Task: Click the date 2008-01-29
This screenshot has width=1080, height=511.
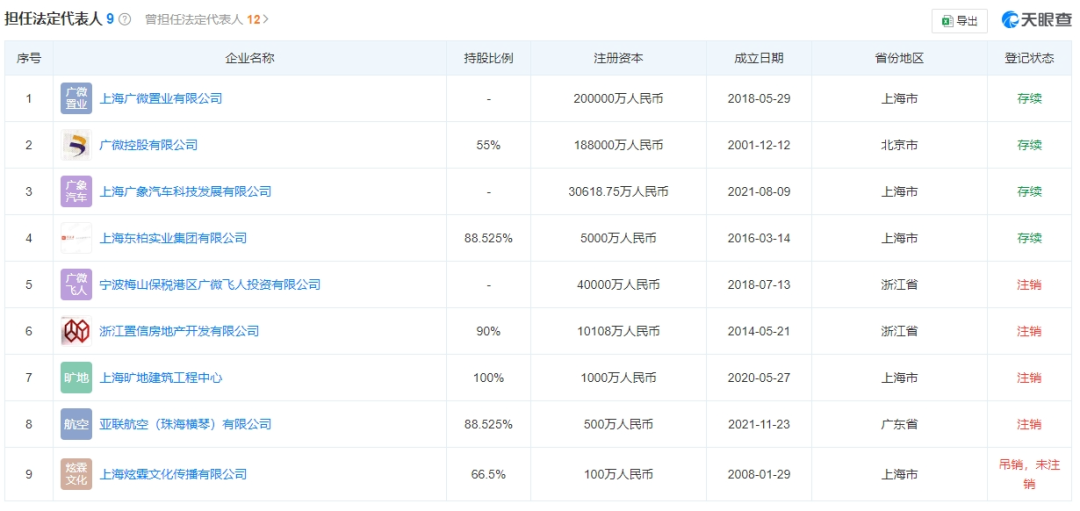Action: tap(758, 474)
